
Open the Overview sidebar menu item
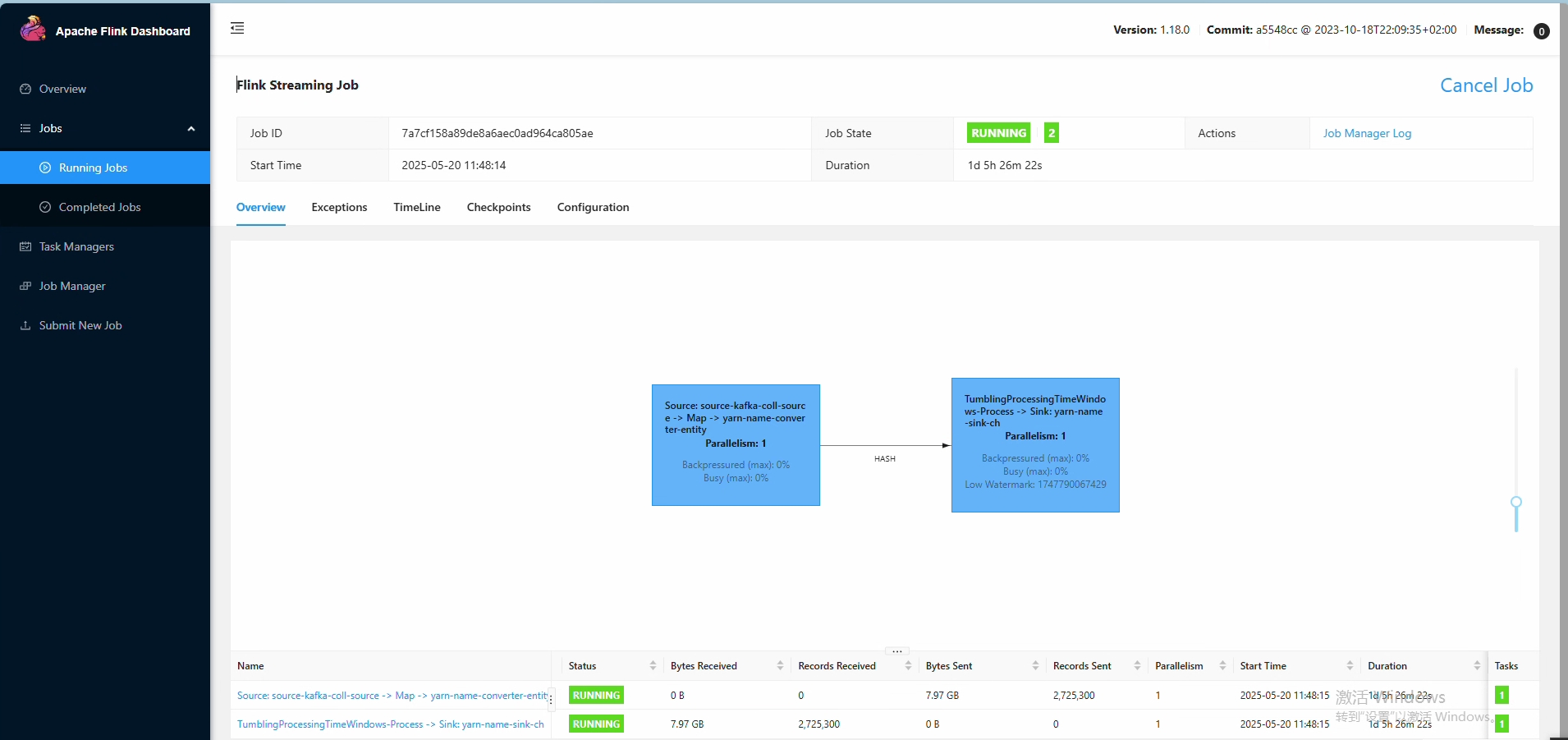click(105, 89)
